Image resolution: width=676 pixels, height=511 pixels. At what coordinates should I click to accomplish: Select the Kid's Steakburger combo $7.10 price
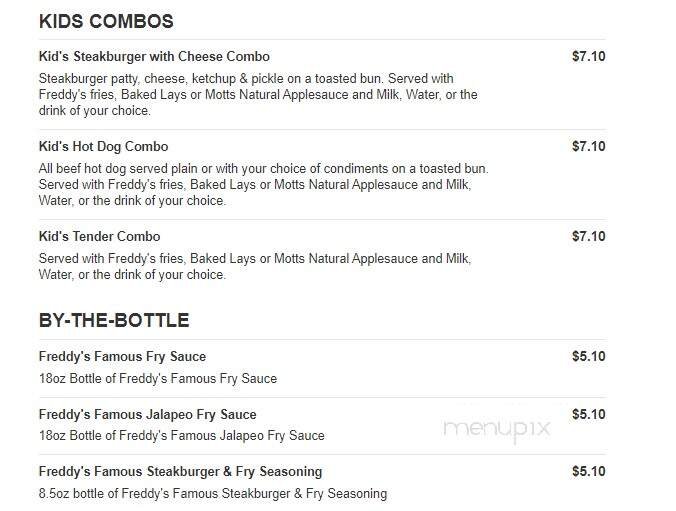click(x=588, y=57)
